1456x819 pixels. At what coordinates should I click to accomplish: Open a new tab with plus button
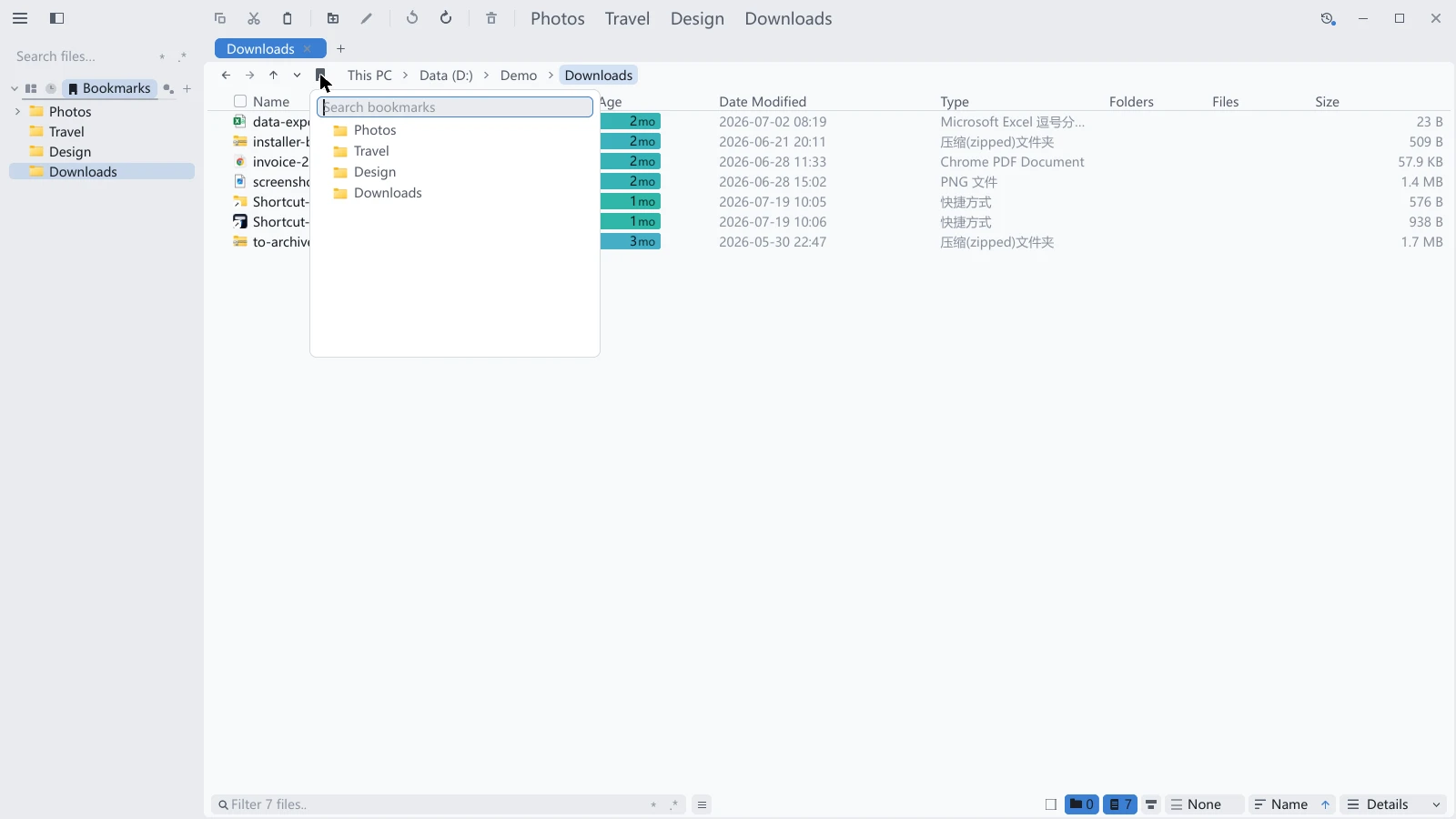click(341, 49)
